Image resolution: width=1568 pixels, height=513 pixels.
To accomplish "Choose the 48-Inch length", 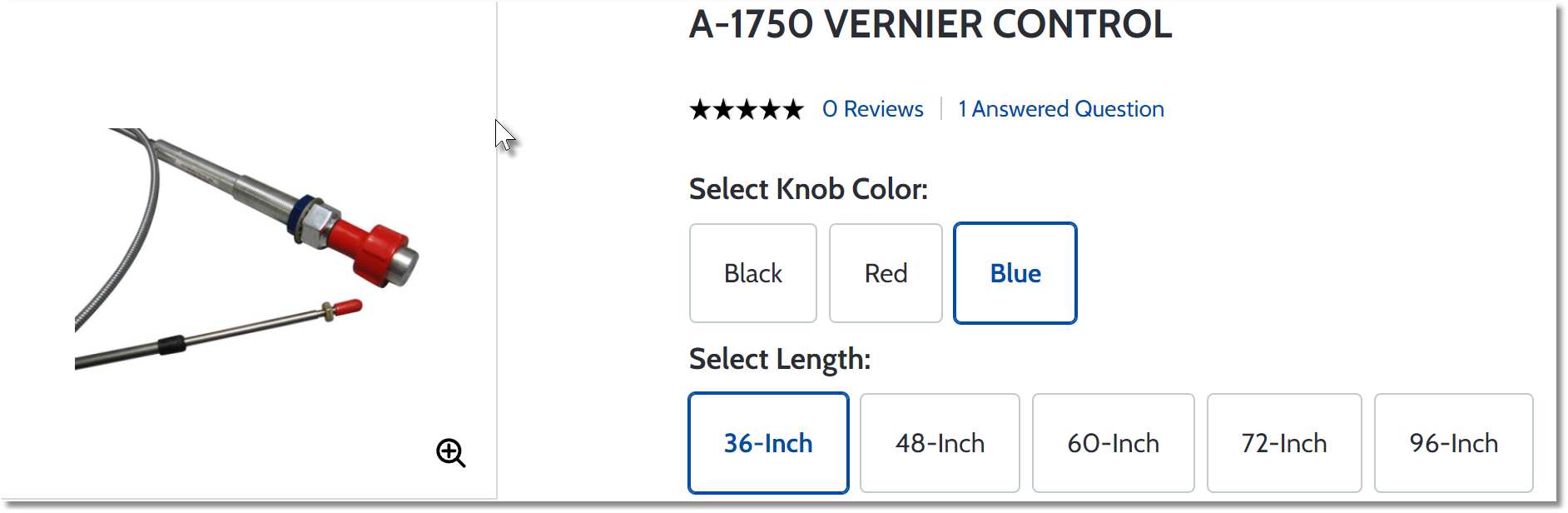I will coord(940,443).
